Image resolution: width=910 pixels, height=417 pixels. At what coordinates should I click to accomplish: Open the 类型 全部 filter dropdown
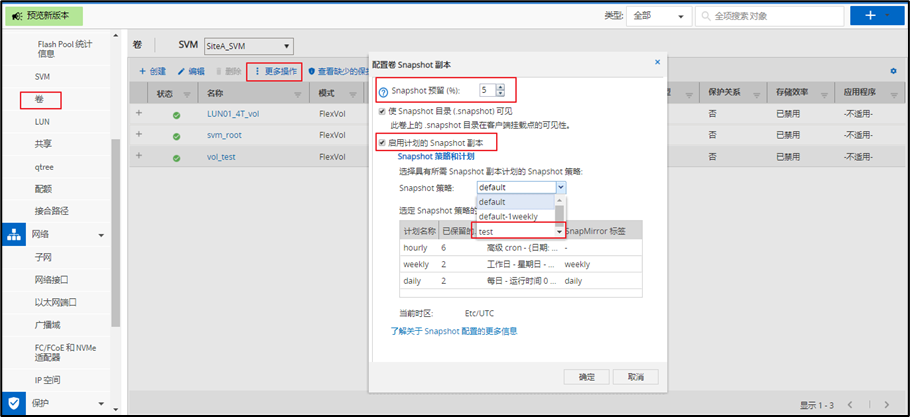(x=659, y=16)
